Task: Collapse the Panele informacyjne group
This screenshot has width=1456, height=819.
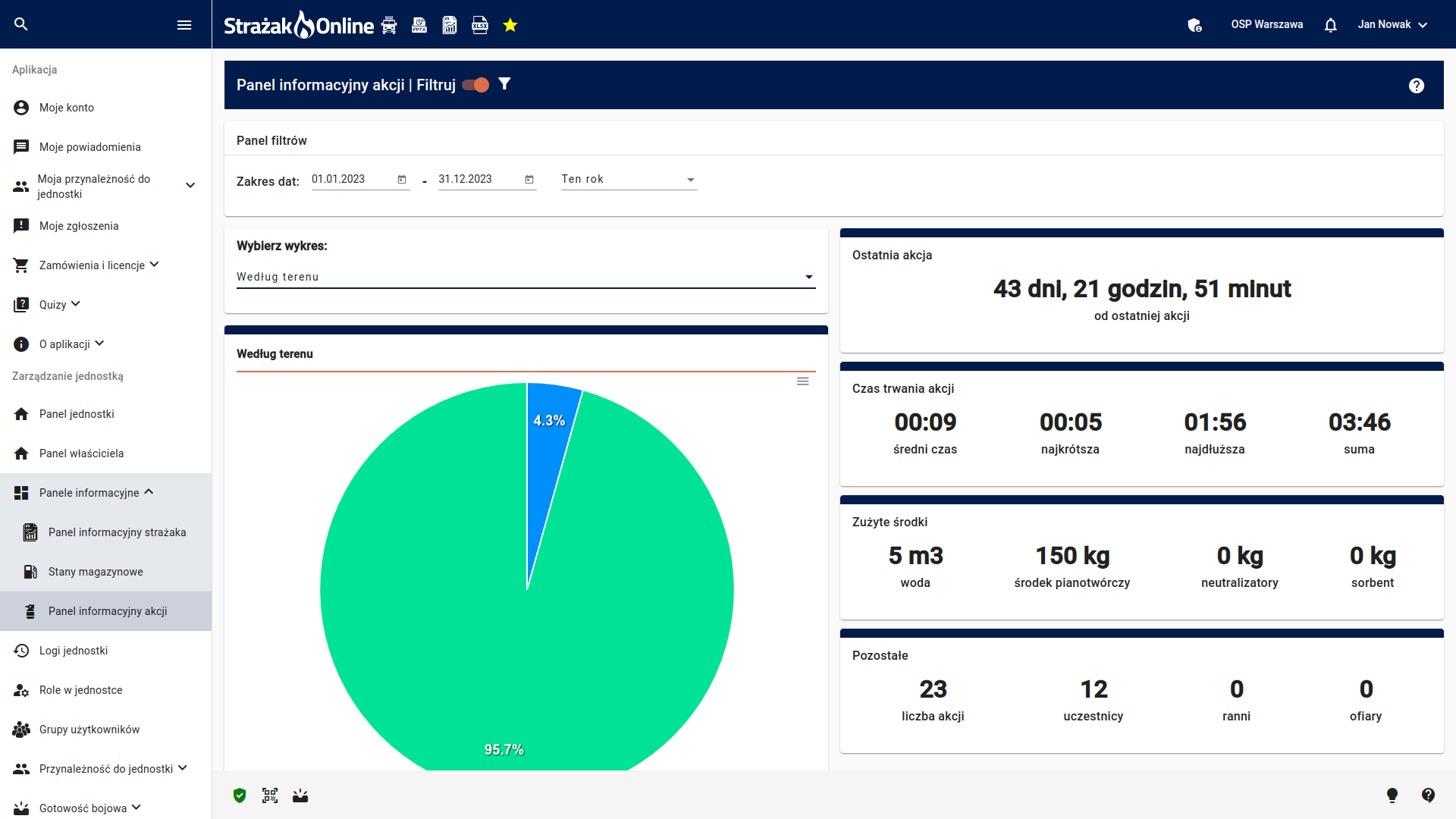Action: 106,493
